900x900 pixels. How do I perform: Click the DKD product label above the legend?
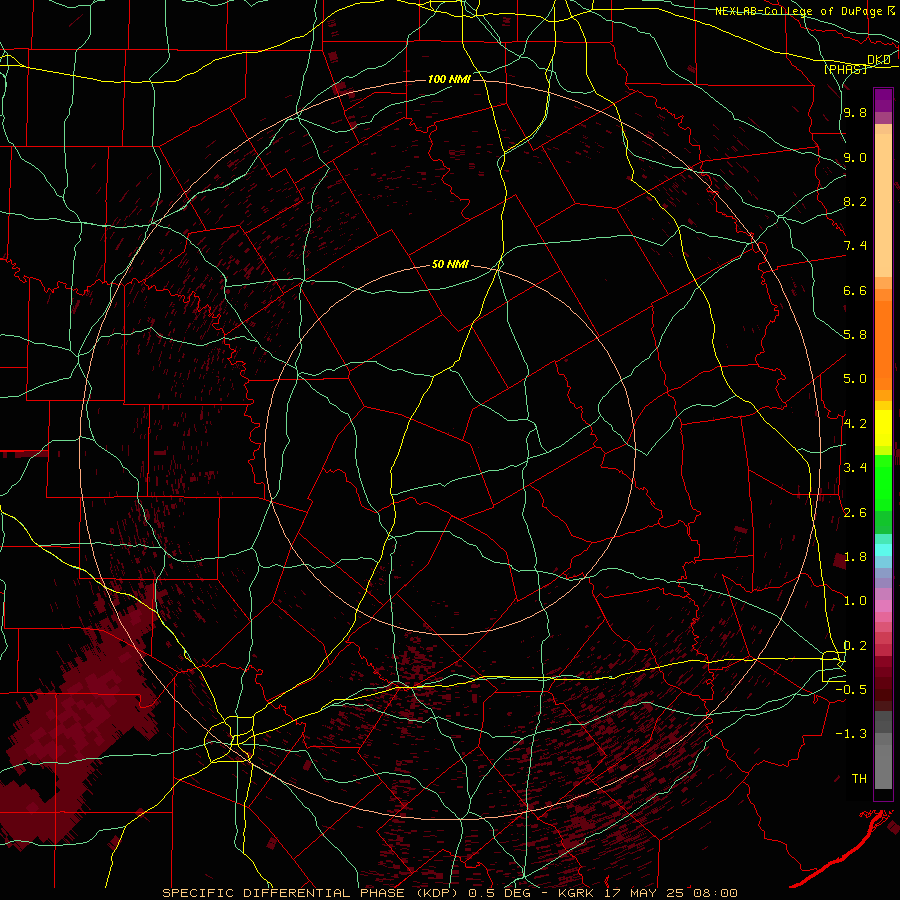pyautogui.click(x=878, y=60)
